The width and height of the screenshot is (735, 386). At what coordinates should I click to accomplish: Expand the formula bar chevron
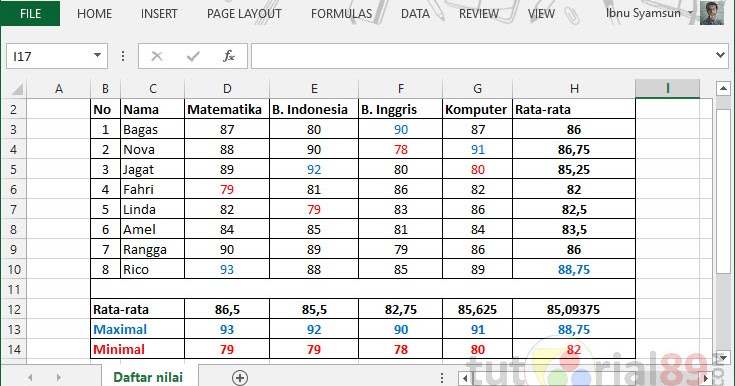pyautogui.click(x=720, y=55)
